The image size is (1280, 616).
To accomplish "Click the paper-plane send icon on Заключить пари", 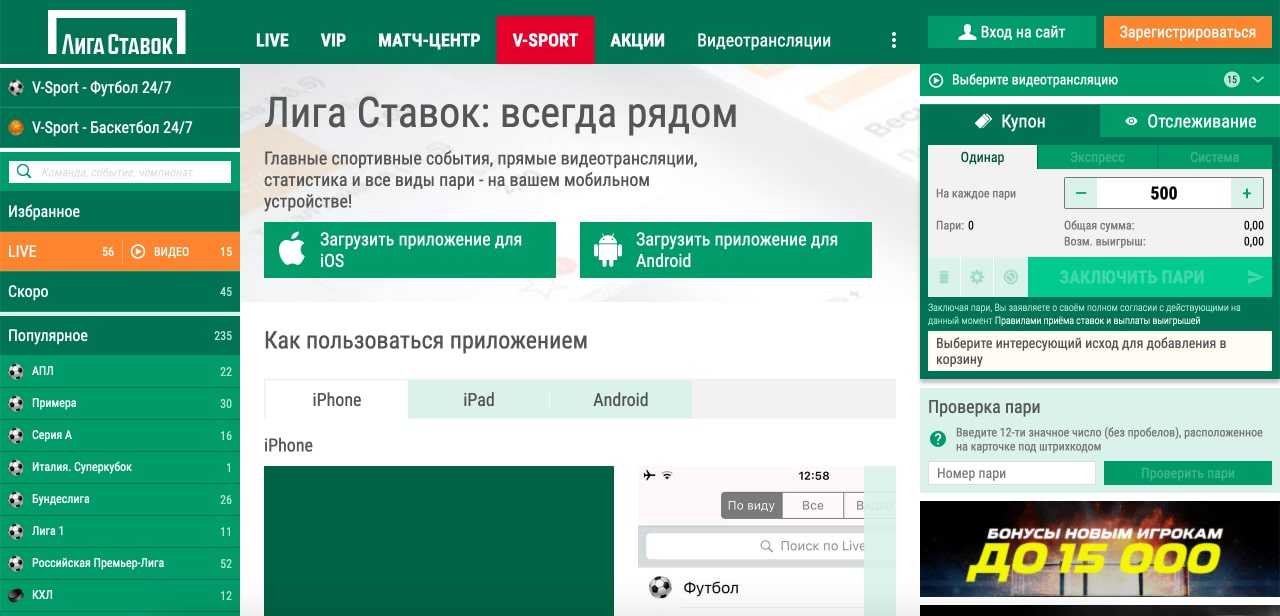I will (1255, 277).
